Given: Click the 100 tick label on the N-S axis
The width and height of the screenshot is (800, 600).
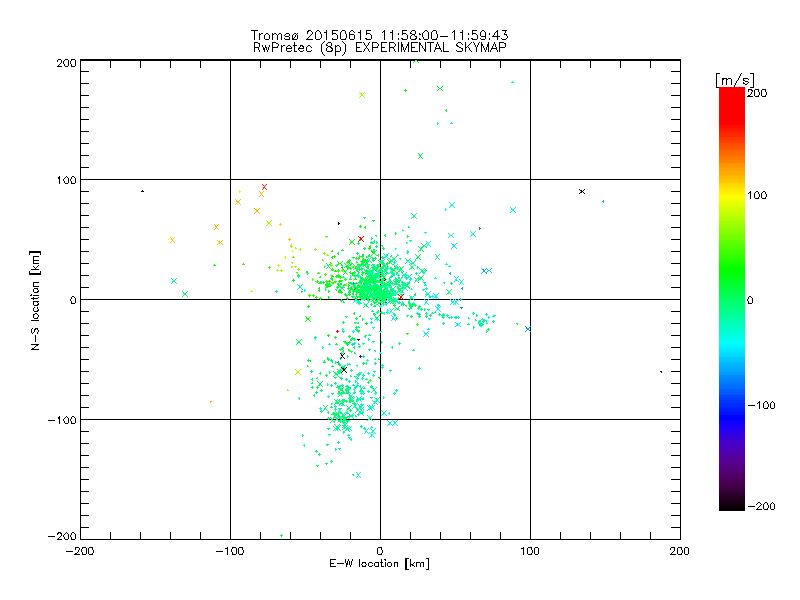Looking at the screenshot, I should pos(66,180).
